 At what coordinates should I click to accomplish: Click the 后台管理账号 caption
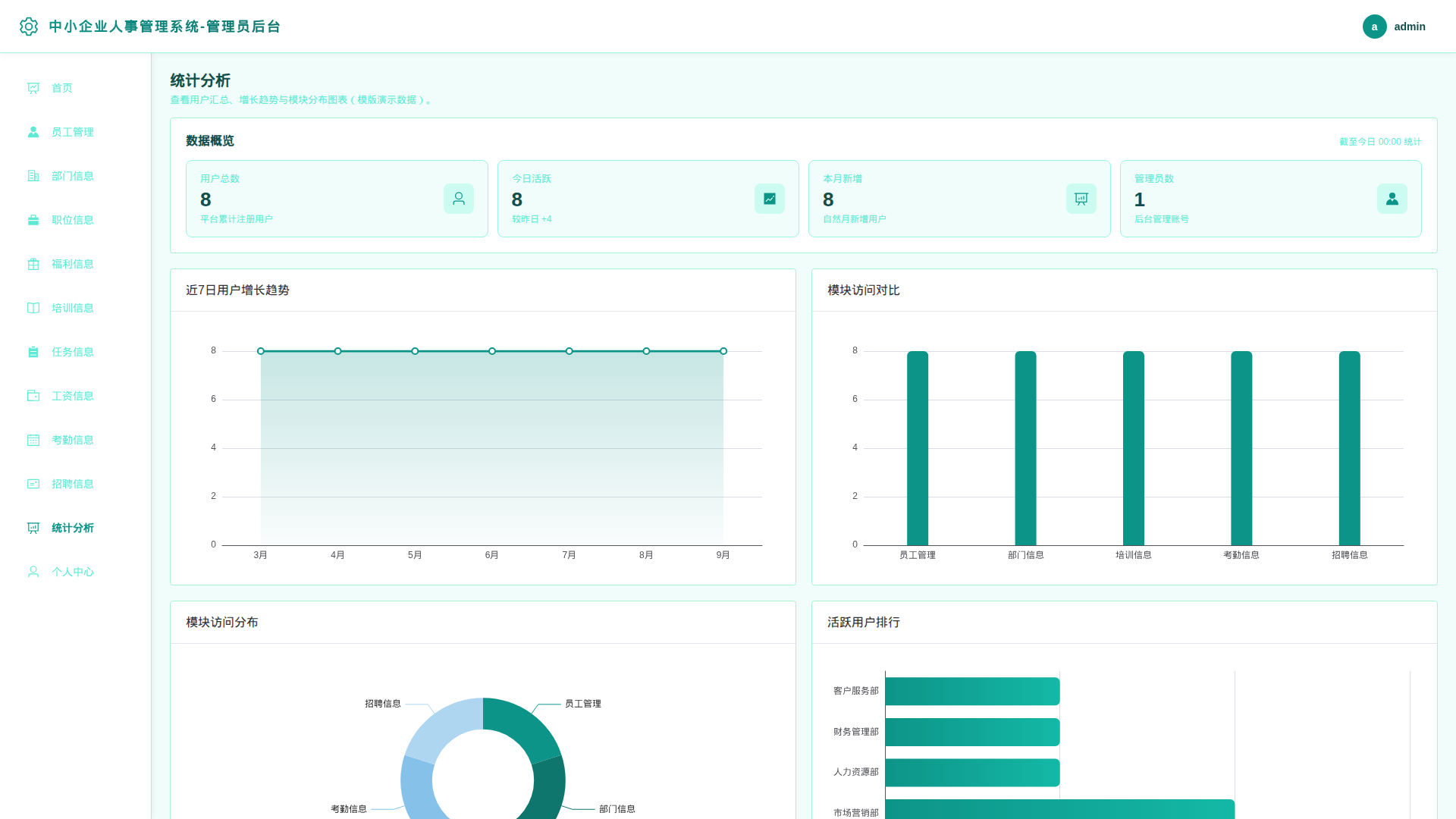coord(1162,219)
